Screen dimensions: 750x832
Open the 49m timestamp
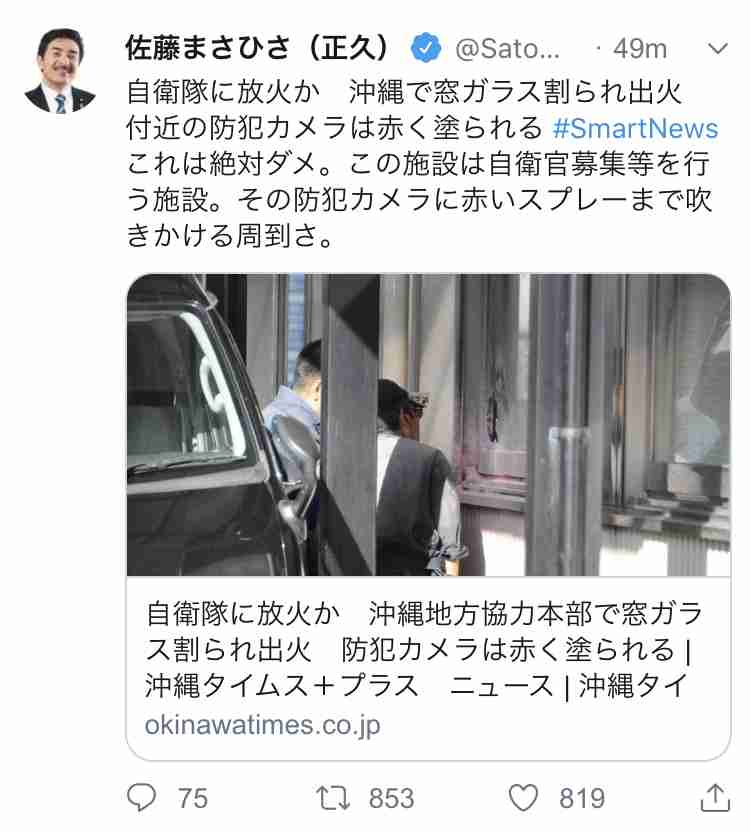[x=640, y=49]
